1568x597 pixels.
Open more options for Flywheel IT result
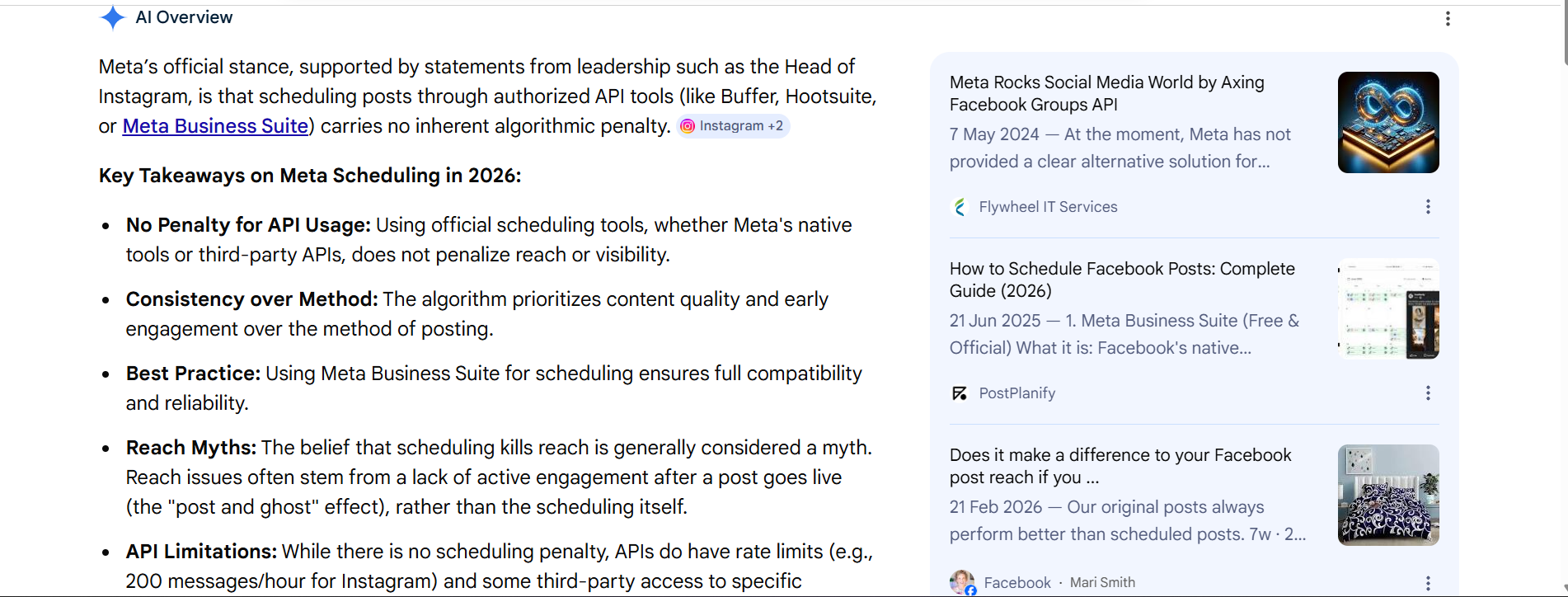1428,207
